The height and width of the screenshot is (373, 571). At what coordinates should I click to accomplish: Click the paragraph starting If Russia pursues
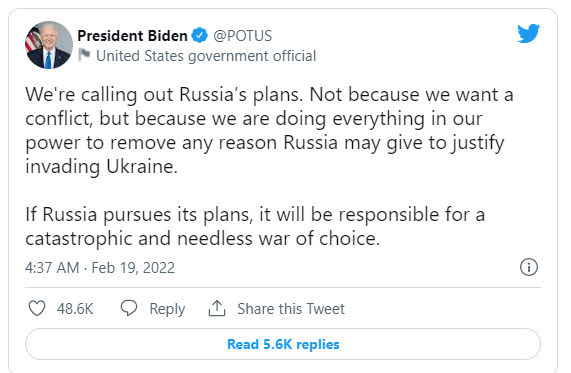pyautogui.click(x=255, y=226)
